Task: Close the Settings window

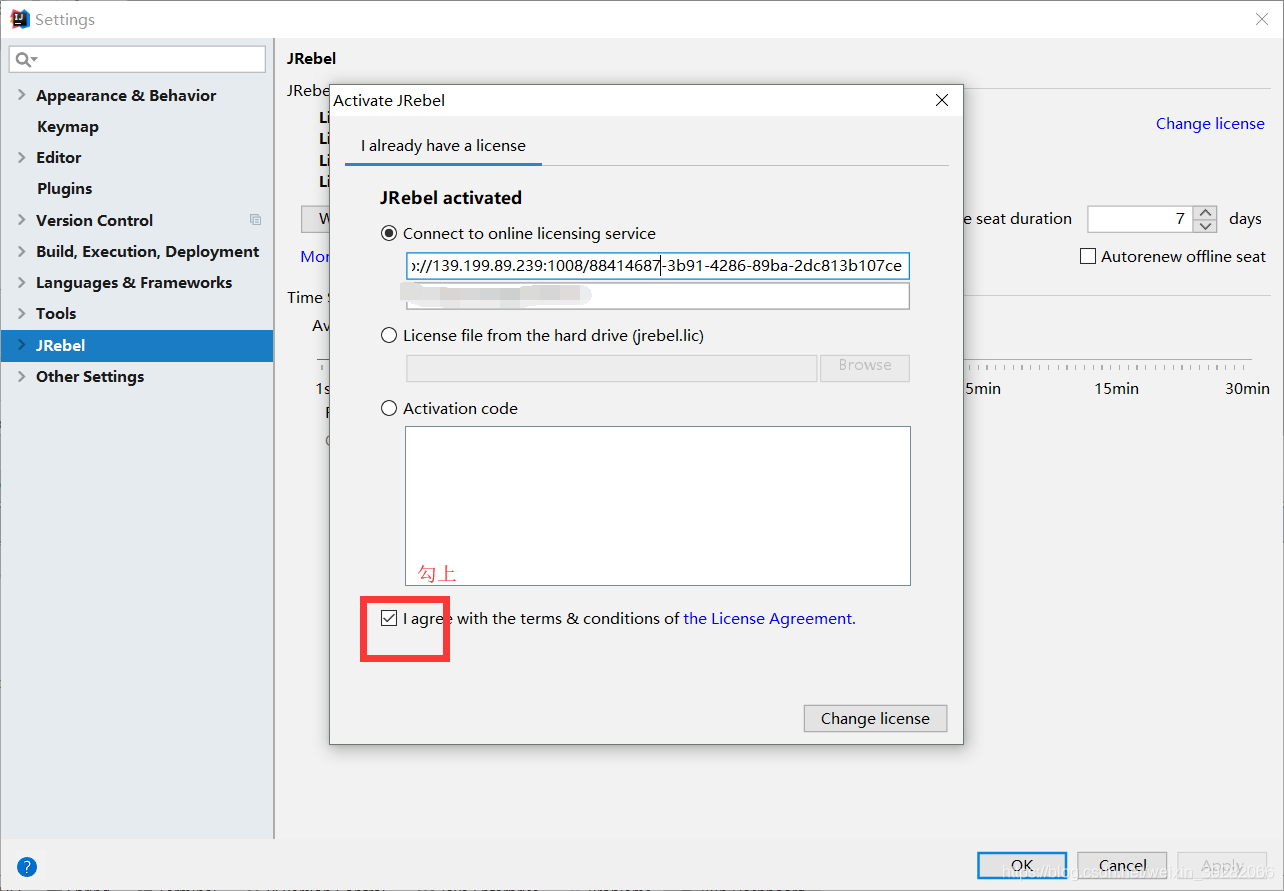Action: (1262, 19)
